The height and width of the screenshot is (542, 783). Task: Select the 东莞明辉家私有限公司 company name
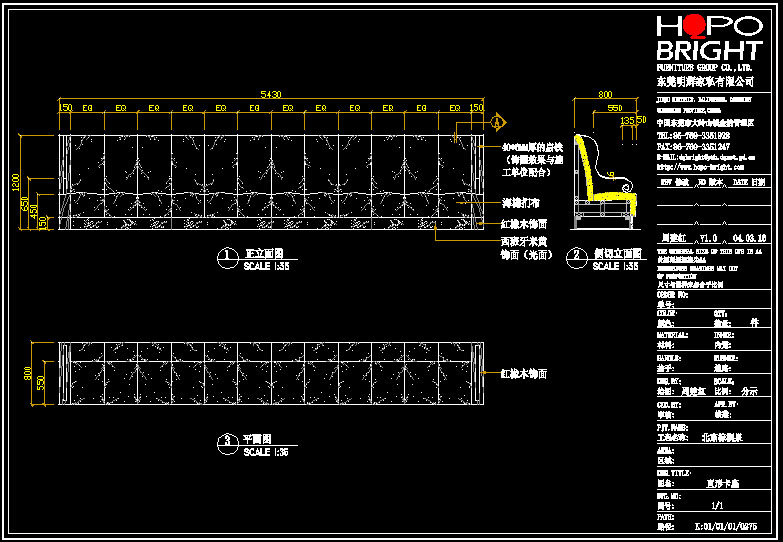click(705, 81)
